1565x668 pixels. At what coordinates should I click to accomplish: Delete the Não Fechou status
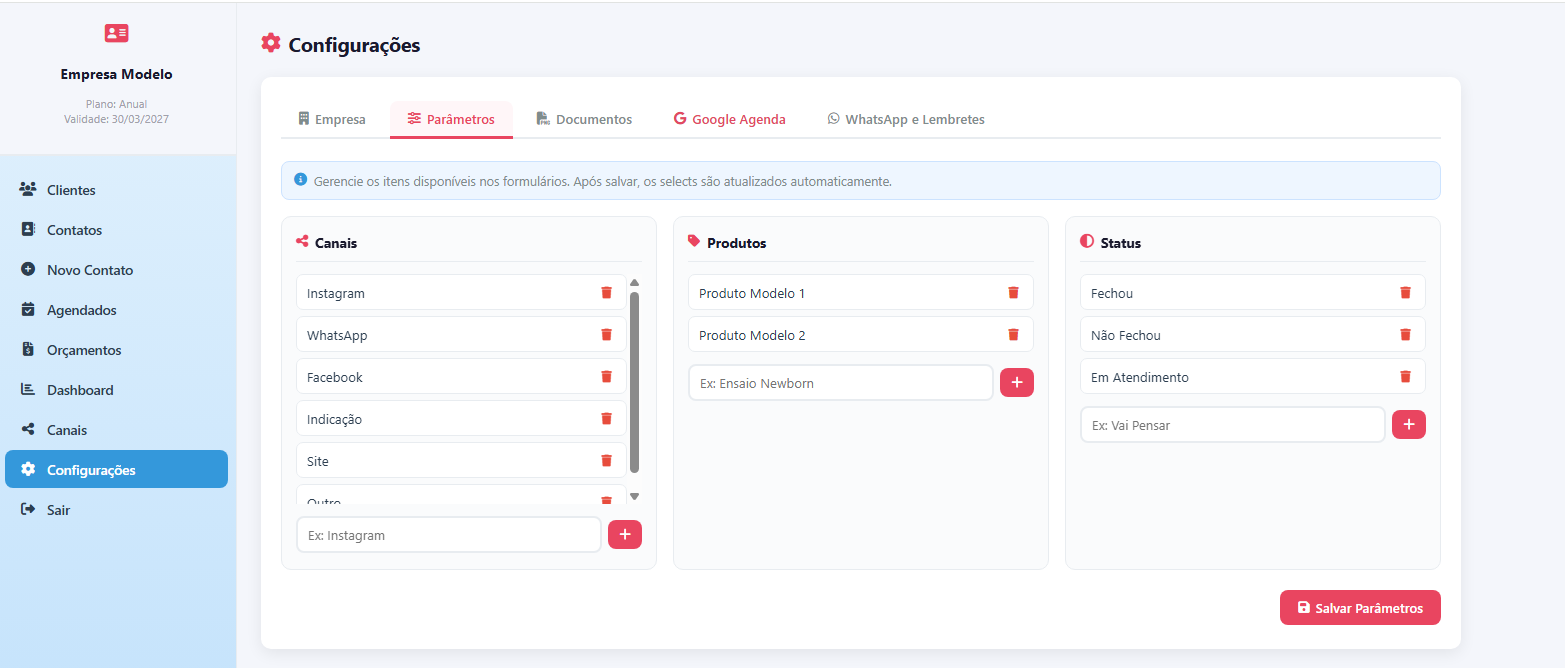1405,335
